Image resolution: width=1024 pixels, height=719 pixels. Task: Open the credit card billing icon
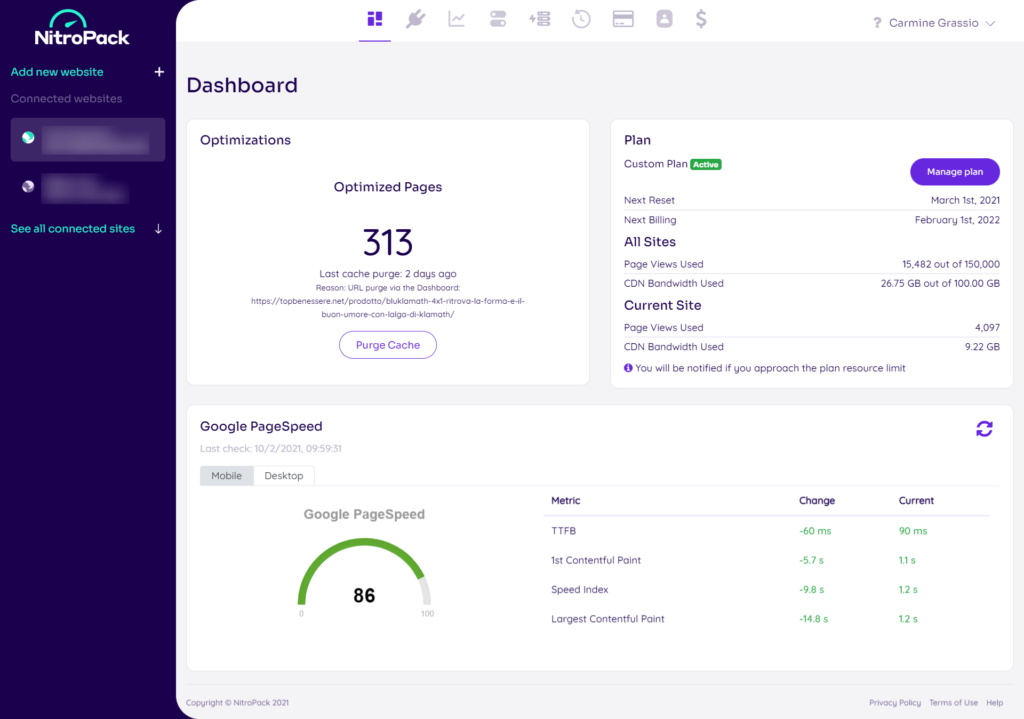tap(623, 19)
